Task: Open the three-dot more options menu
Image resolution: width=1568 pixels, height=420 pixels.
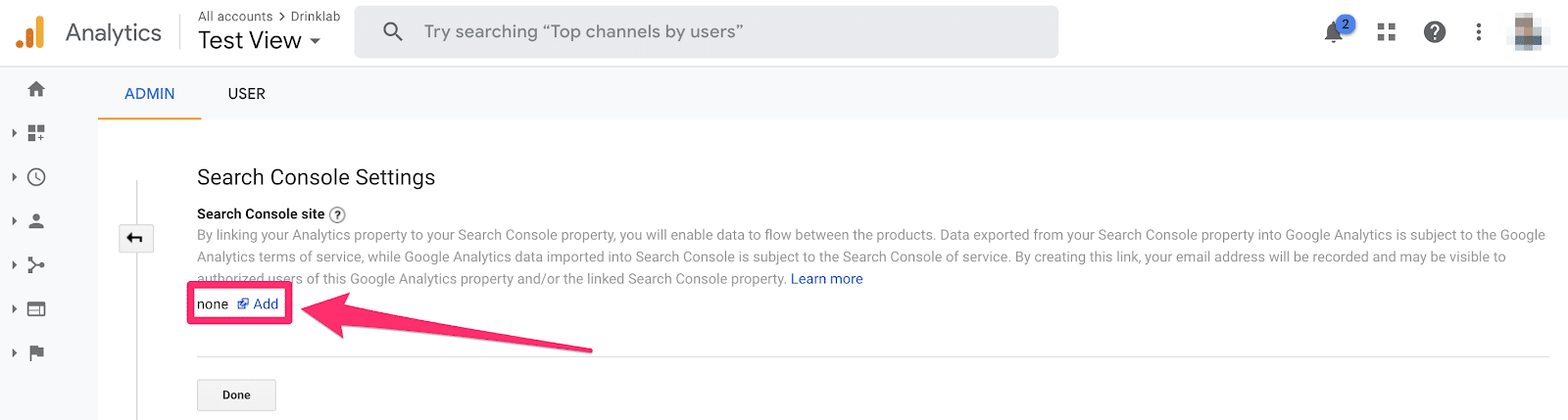Action: (x=1479, y=32)
